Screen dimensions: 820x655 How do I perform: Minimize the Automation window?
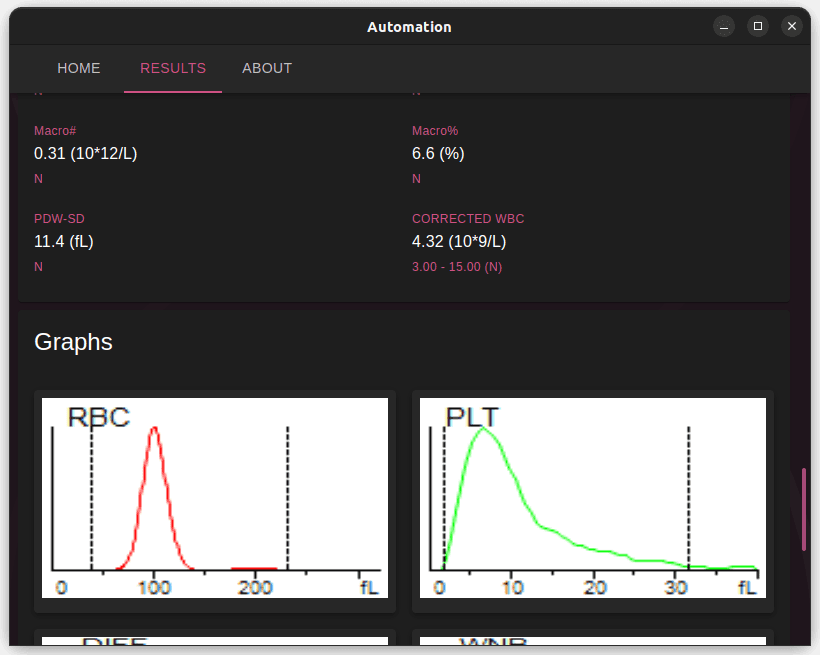(724, 27)
